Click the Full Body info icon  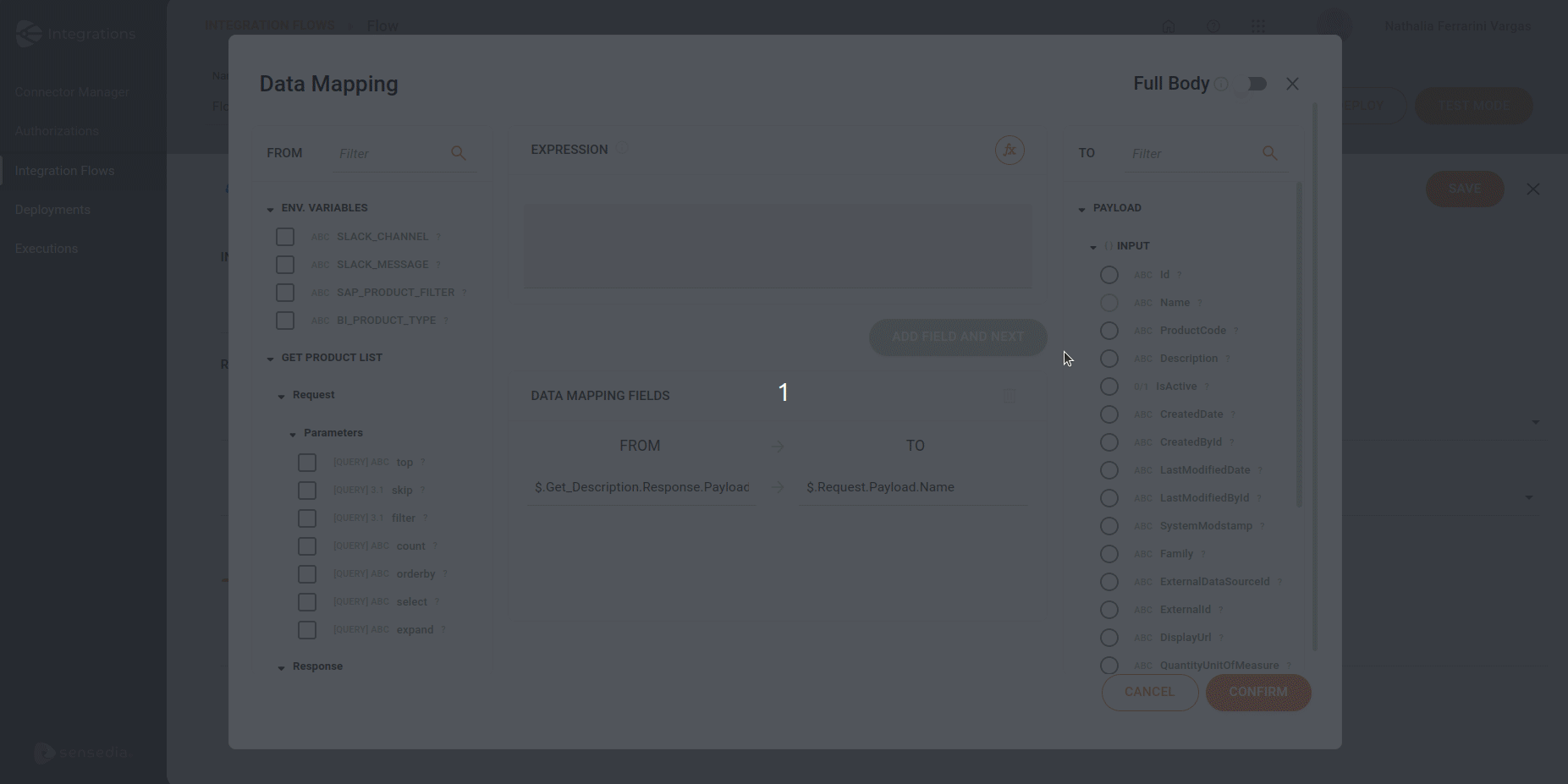coord(1221,84)
